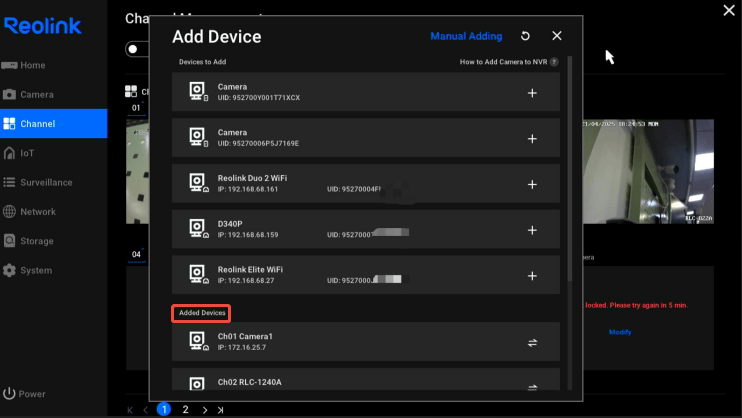Click the Added Devices heading
742x418 pixels.
click(202, 313)
